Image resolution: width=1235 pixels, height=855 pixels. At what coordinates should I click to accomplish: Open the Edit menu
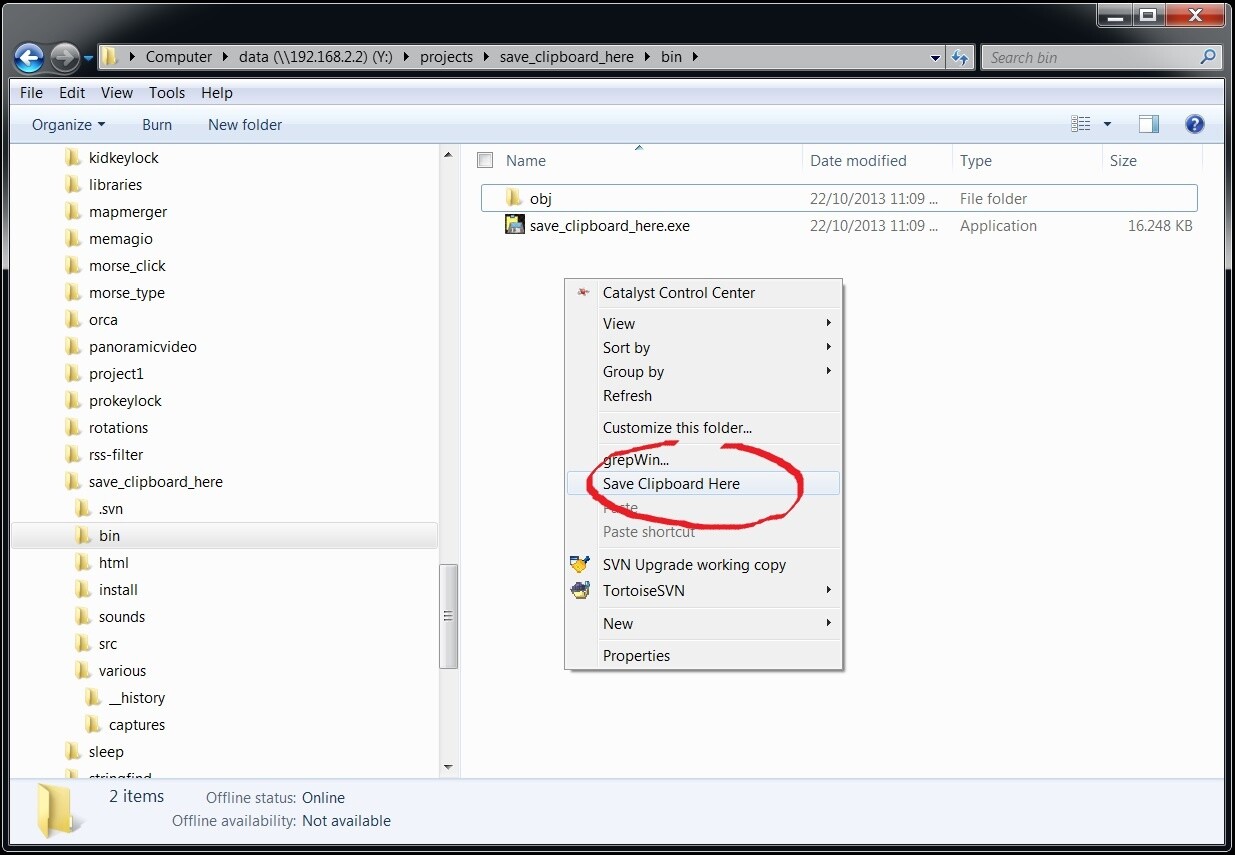(x=72, y=92)
